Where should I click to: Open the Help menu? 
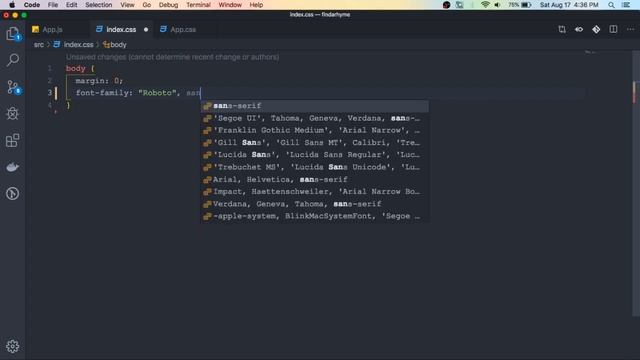coord(256,5)
